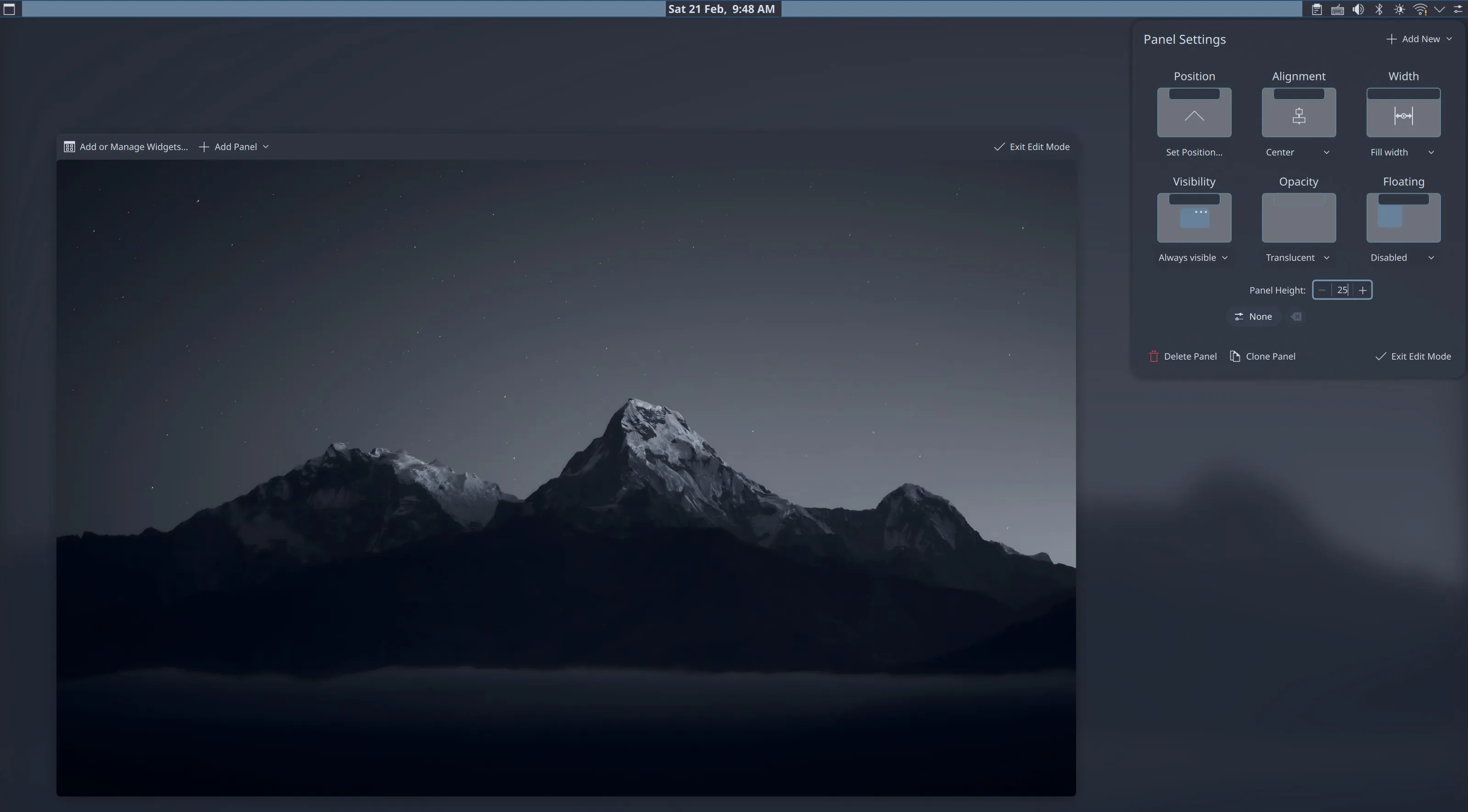Viewport: 1468px width, 812px height.
Task: Click the Clone Panel button
Action: pyautogui.click(x=1262, y=356)
